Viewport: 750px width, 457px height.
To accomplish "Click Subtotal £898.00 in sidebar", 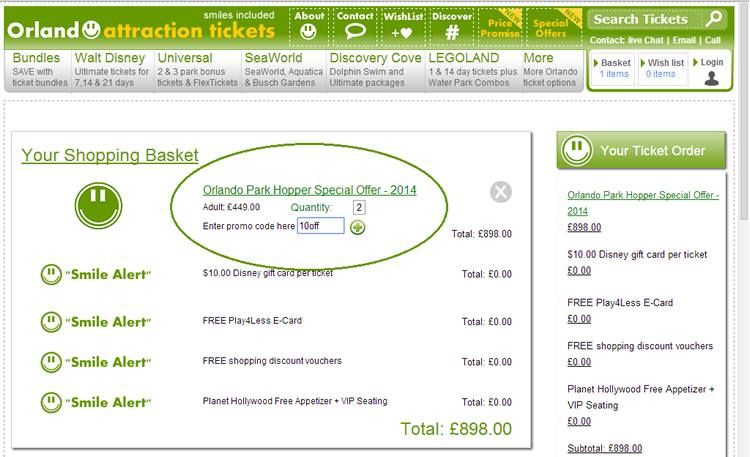I will (605, 448).
